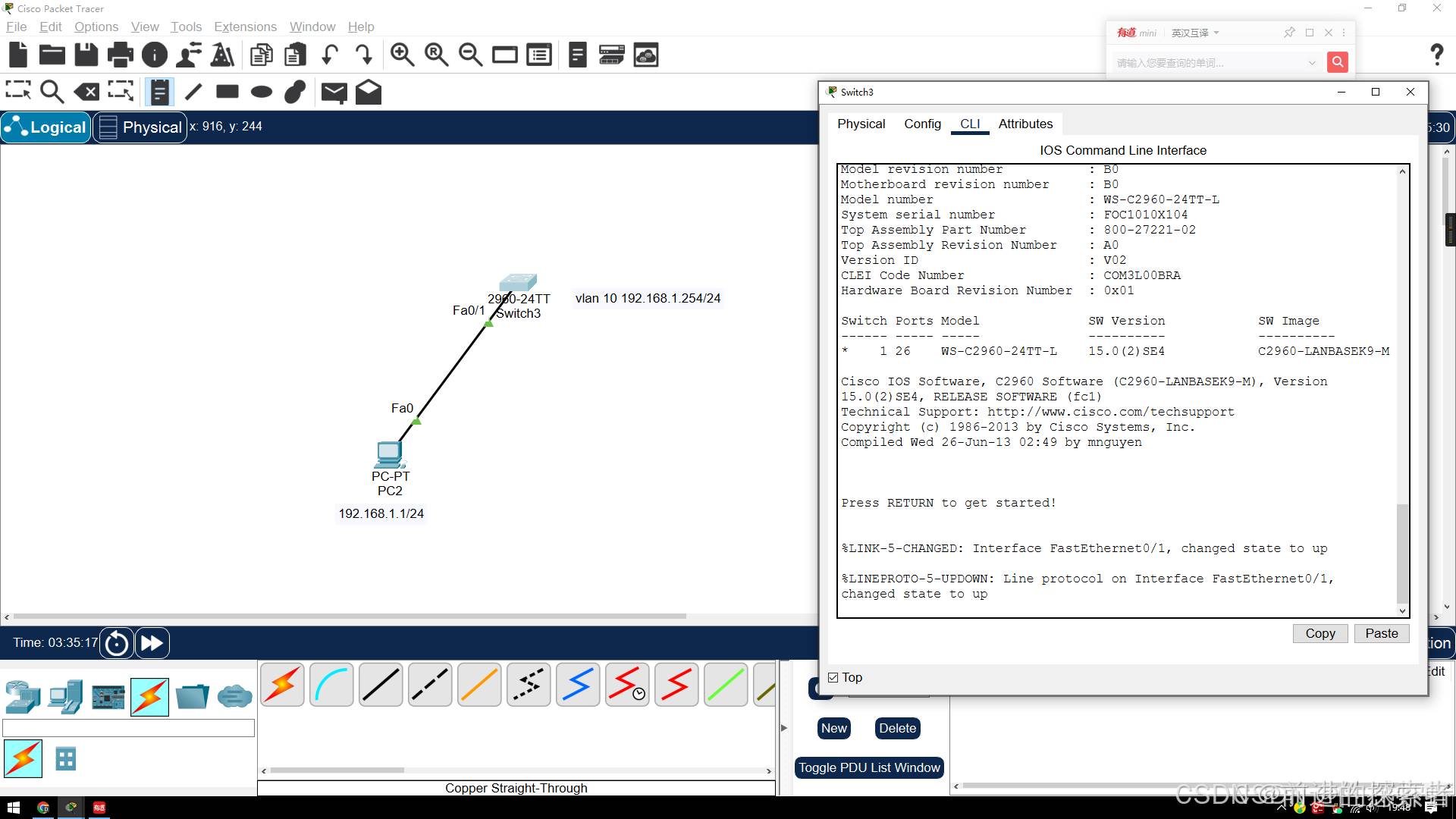Click Delete scenario button

(898, 728)
